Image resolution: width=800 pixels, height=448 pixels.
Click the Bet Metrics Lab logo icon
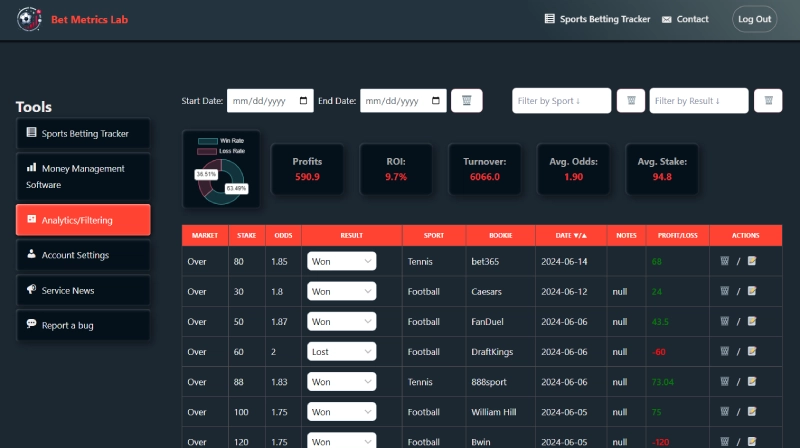point(29,19)
